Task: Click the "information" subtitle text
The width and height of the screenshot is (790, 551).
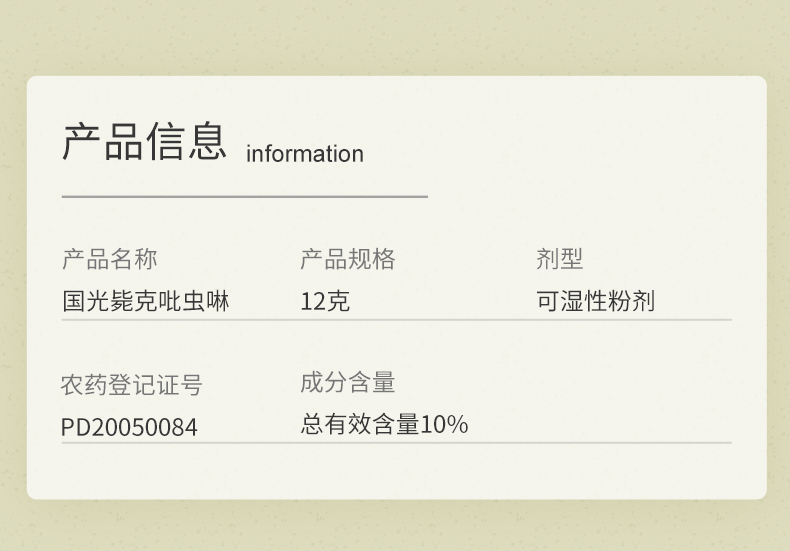Action: tap(304, 154)
